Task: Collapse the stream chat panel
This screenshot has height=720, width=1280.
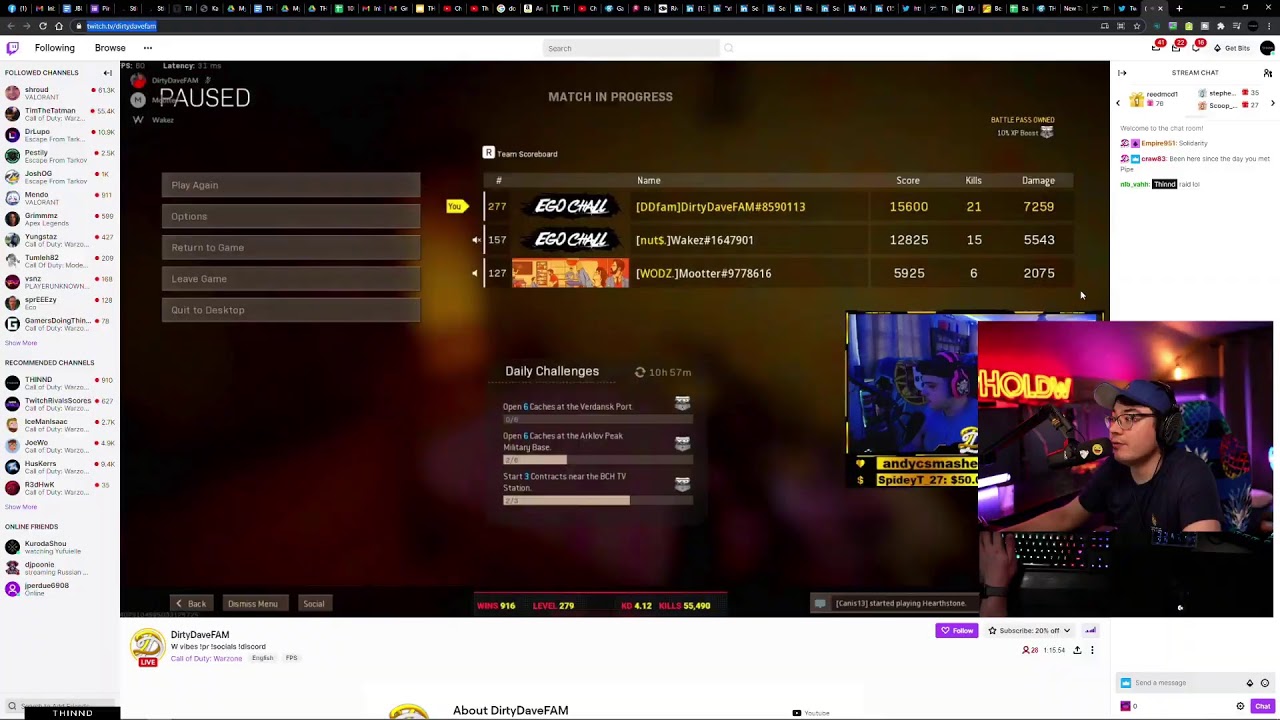Action: pos(1122,73)
